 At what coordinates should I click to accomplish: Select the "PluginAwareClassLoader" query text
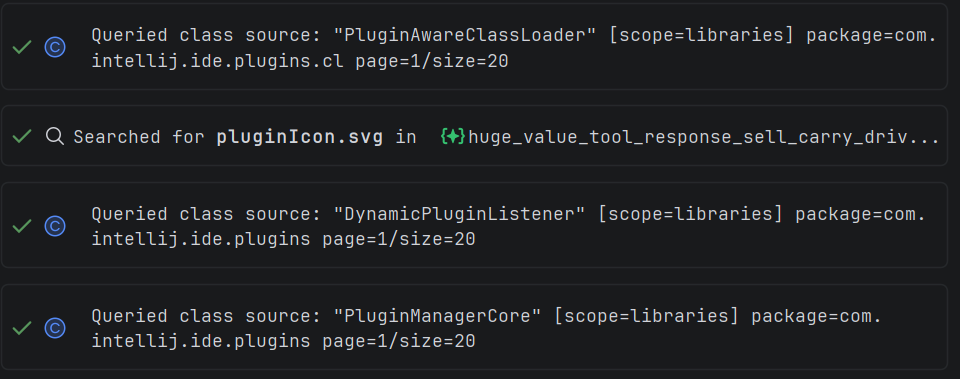coord(465,35)
